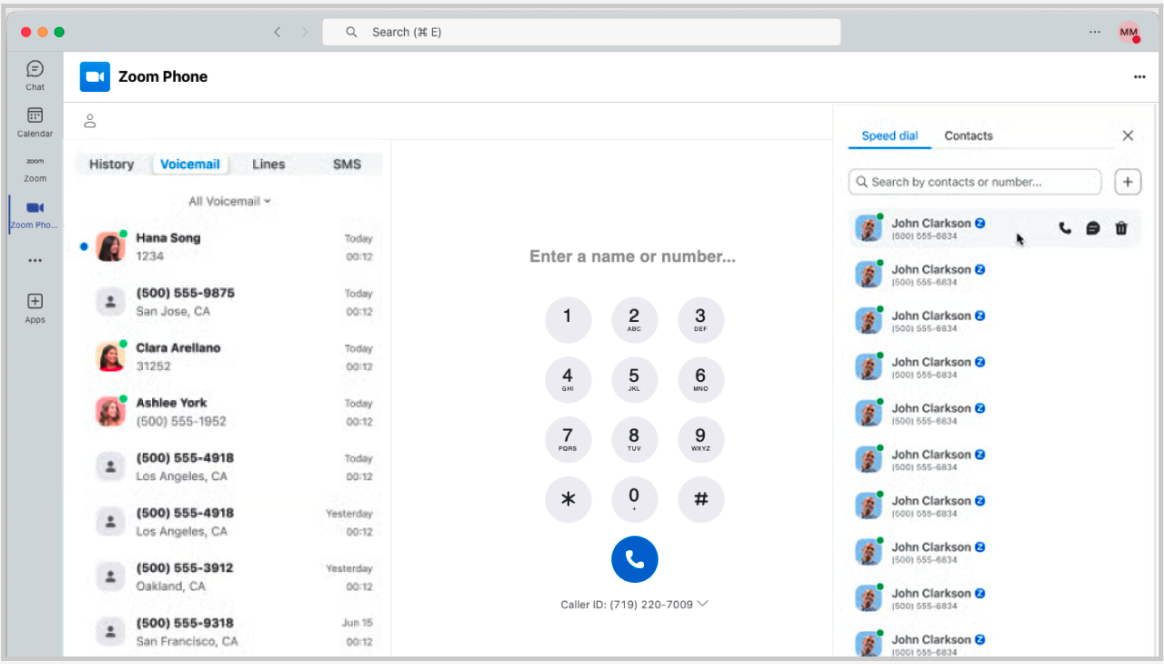Delete the first John Clarkson speed dial
Viewport: 1164px width, 664px height.
(x=1121, y=228)
